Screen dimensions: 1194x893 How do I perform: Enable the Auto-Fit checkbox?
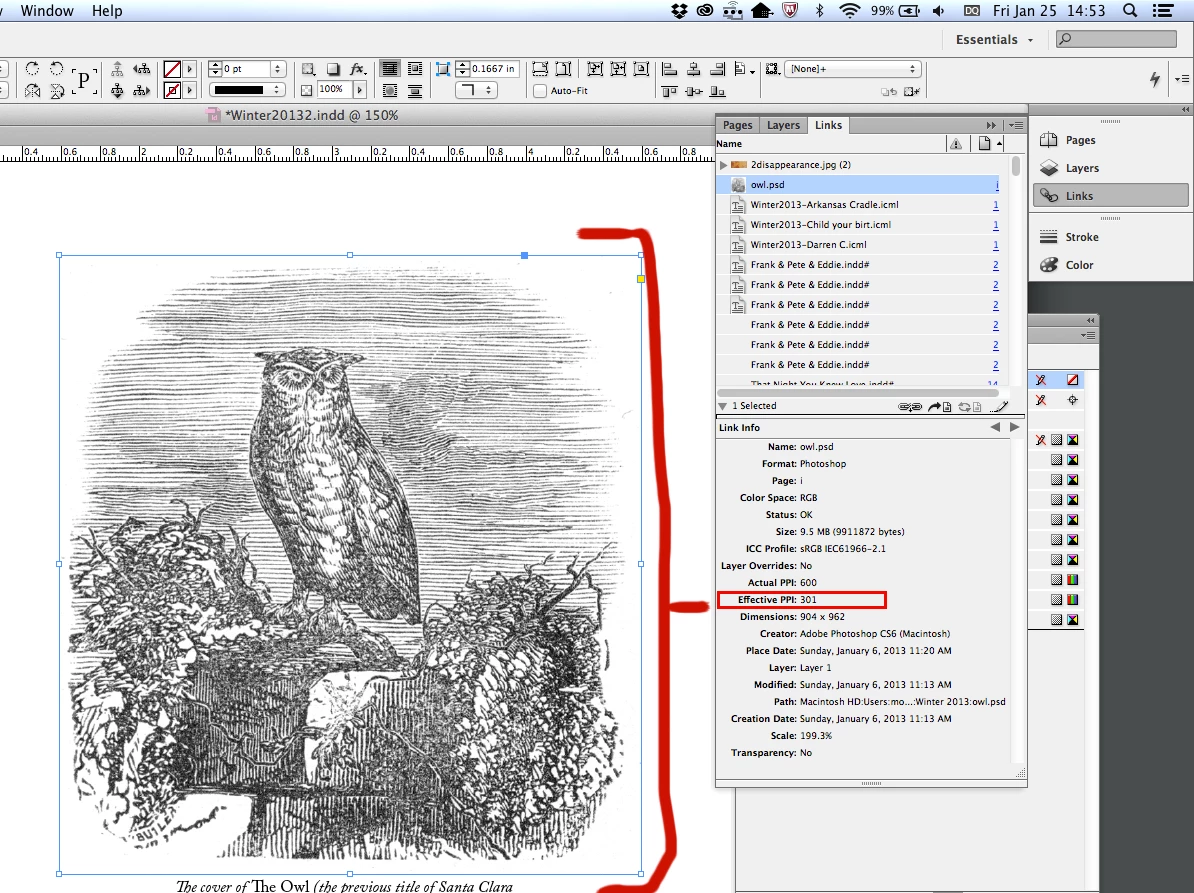[x=540, y=91]
